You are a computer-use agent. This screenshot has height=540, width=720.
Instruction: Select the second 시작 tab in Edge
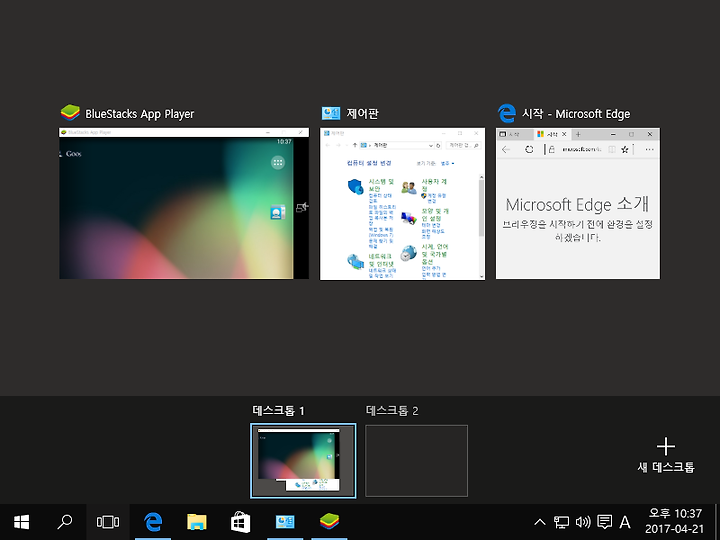tap(552, 134)
